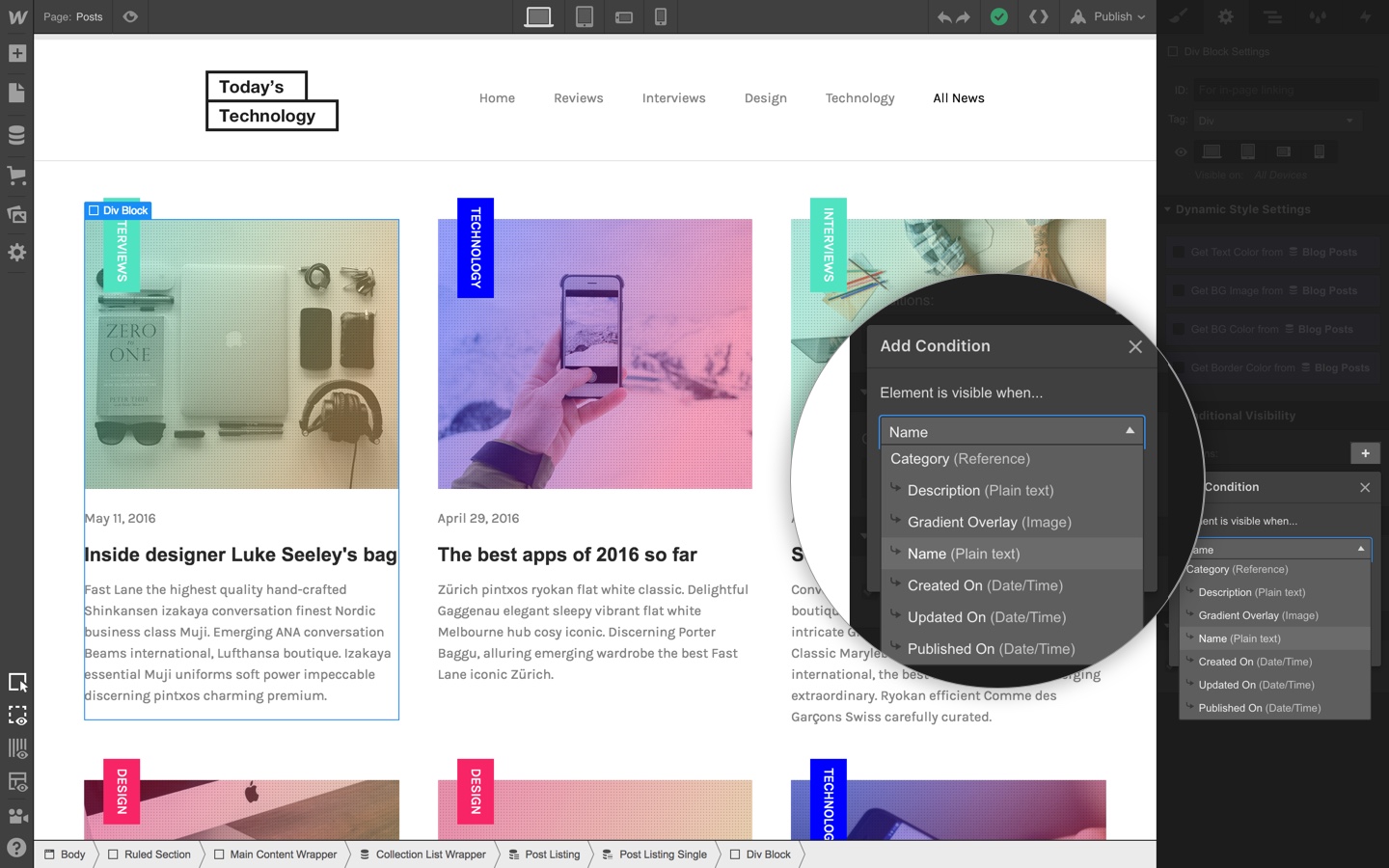
Task: Switch to tablet device view
Action: (x=585, y=16)
